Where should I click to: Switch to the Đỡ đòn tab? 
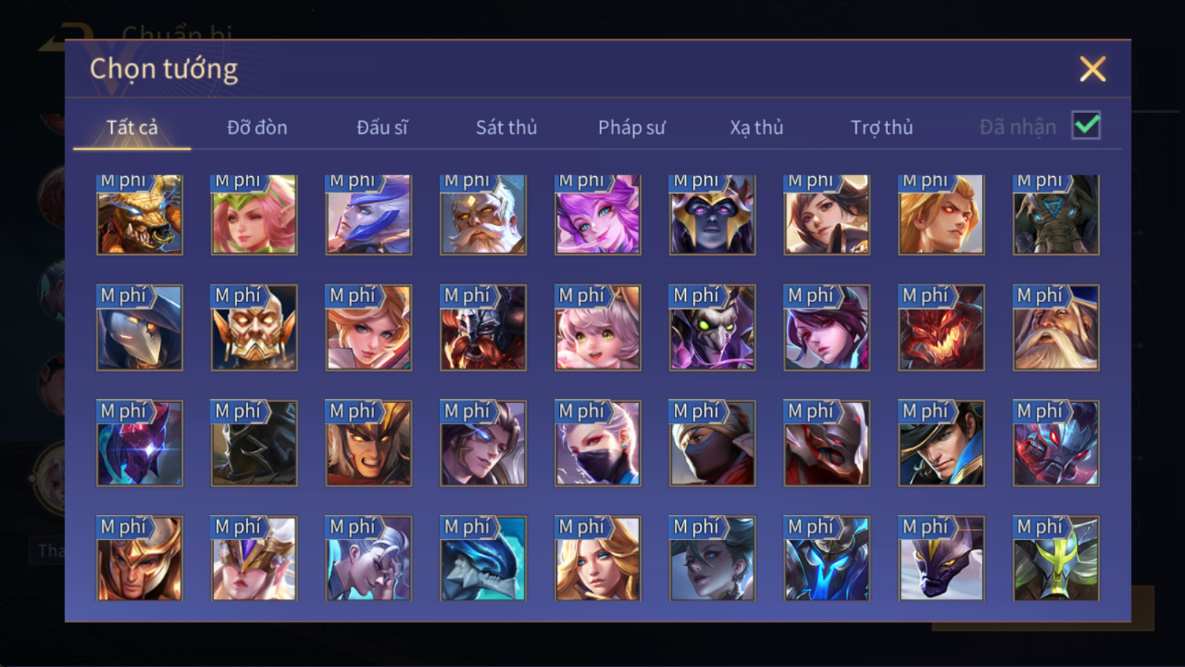tap(257, 127)
